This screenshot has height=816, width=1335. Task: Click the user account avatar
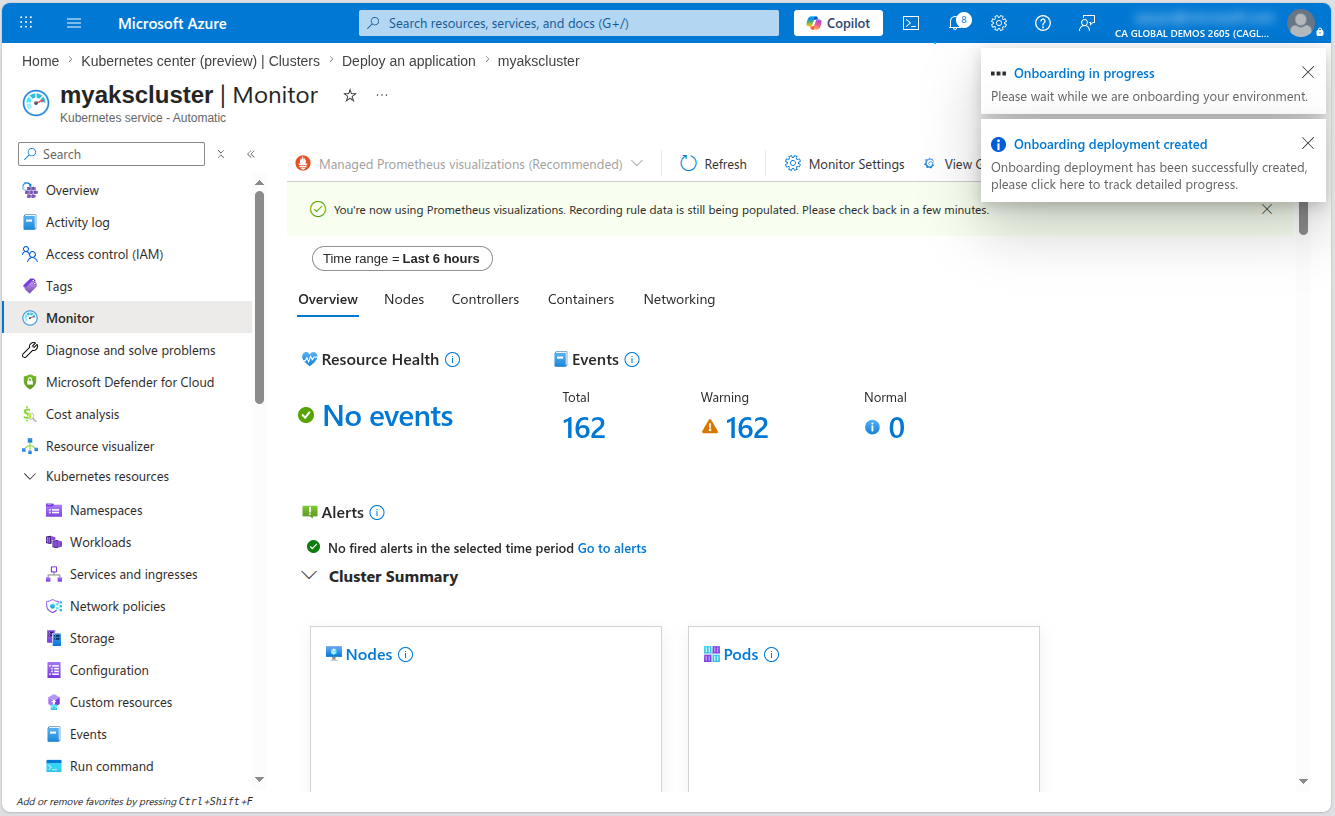pyautogui.click(x=1301, y=23)
